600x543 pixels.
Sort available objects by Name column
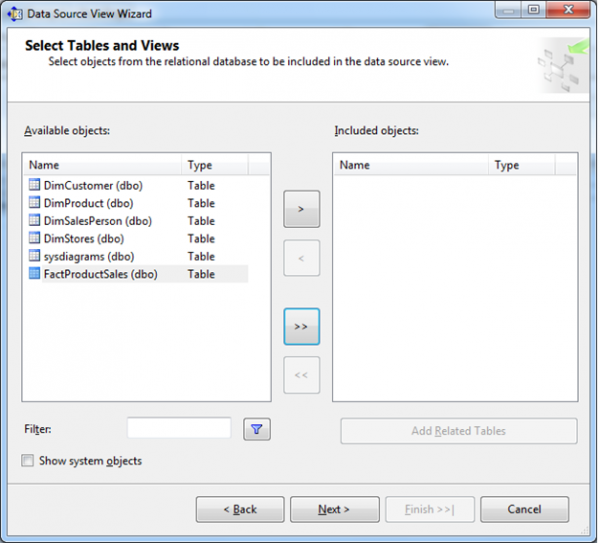[x=102, y=165]
